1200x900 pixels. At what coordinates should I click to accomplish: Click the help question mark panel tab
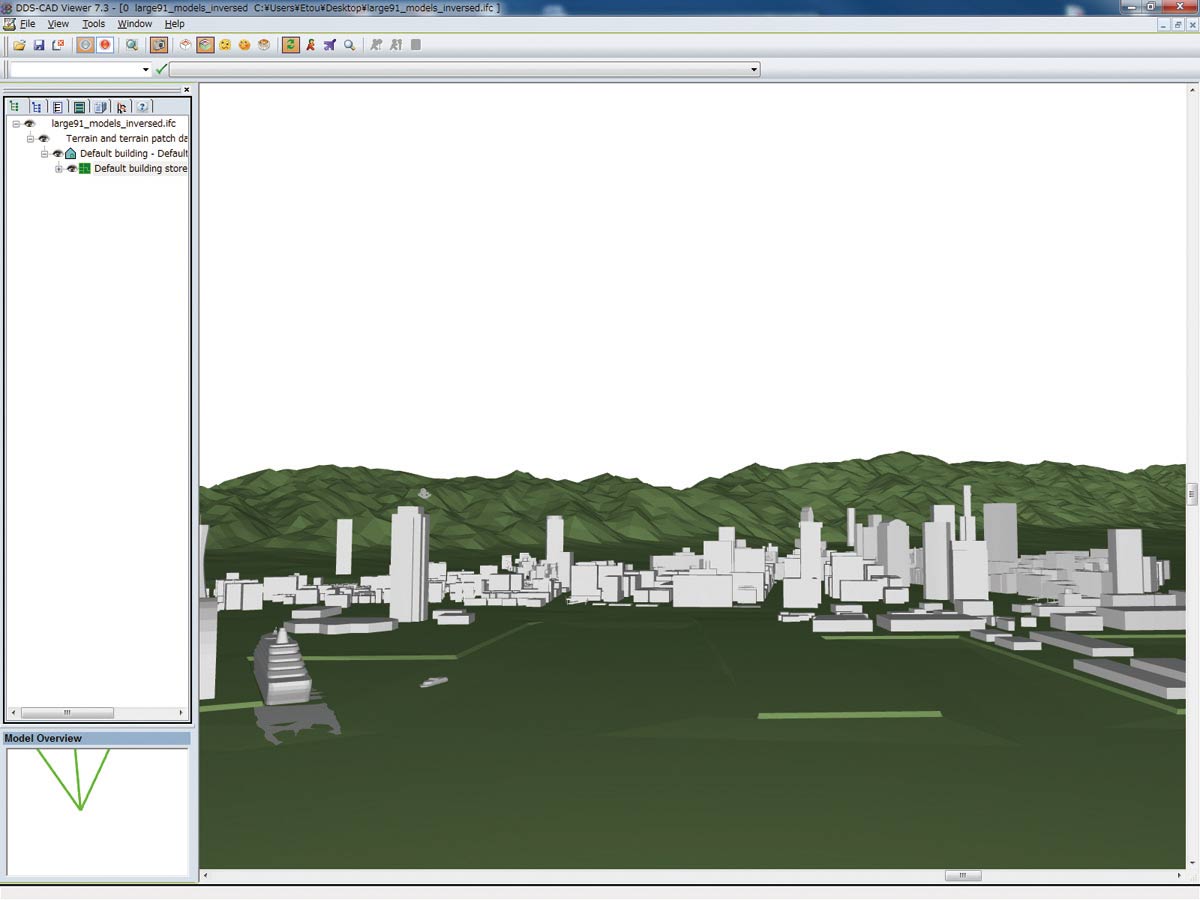[x=143, y=106]
